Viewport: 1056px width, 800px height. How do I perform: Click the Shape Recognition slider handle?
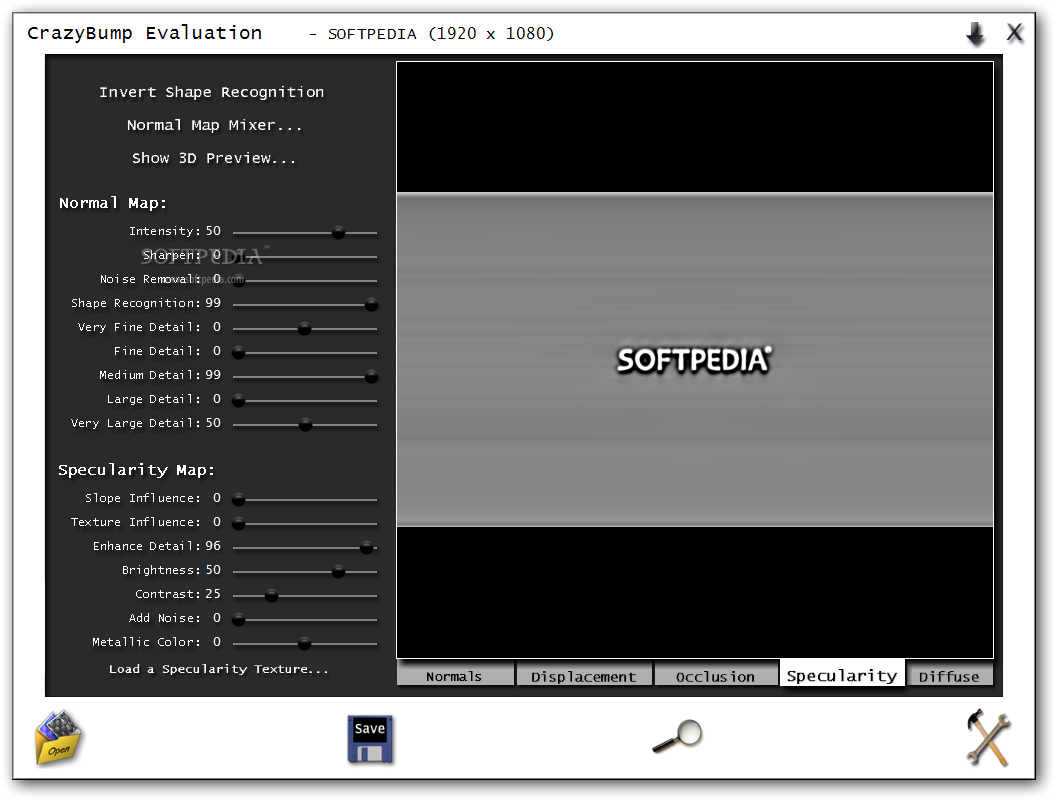[371, 305]
